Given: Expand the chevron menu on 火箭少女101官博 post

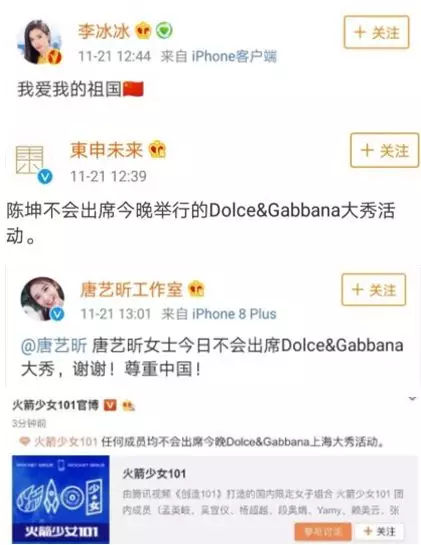Looking at the screenshot, I should pos(412,398).
